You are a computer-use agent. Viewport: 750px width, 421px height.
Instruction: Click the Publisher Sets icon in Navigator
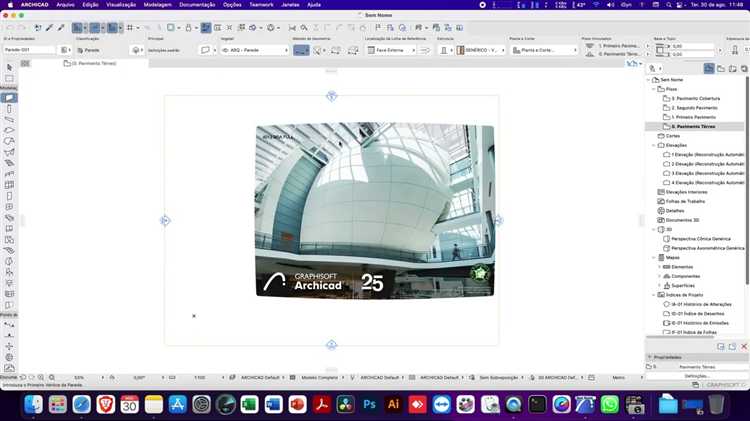tap(744, 68)
